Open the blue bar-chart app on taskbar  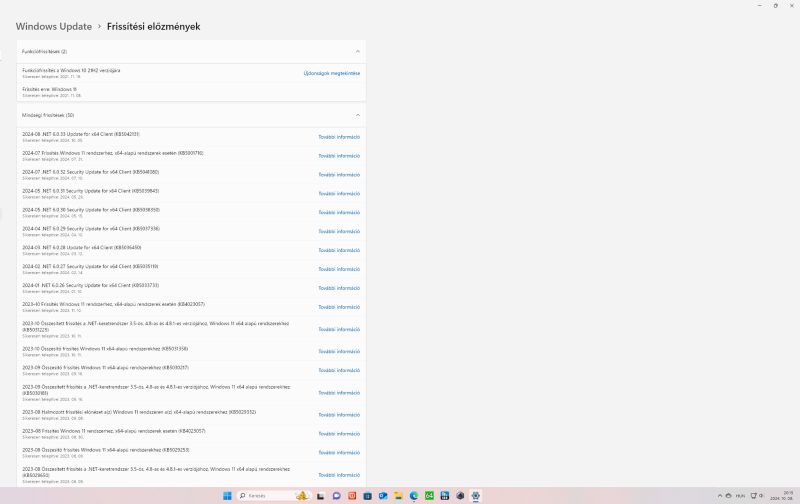click(444, 496)
